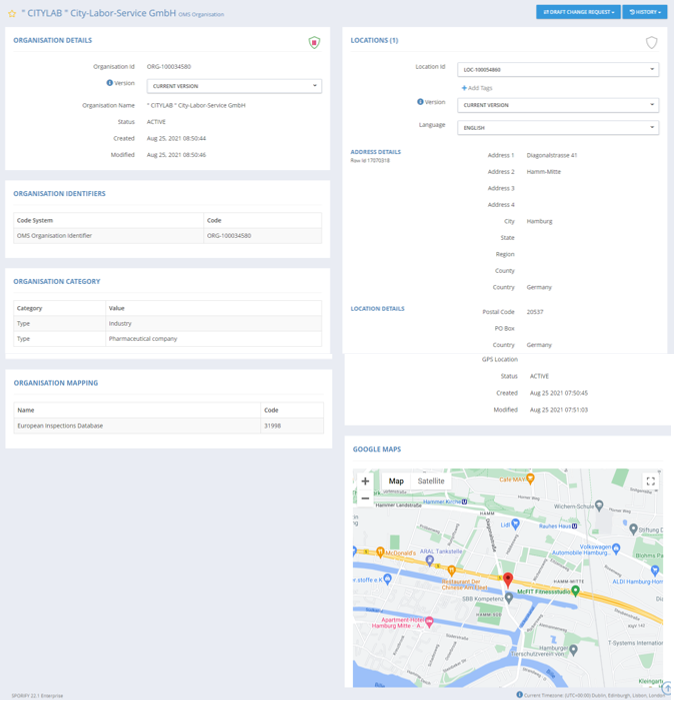The width and height of the screenshot is (674, 702).
Task: Select the Map view tab
Action: [396, 481]
